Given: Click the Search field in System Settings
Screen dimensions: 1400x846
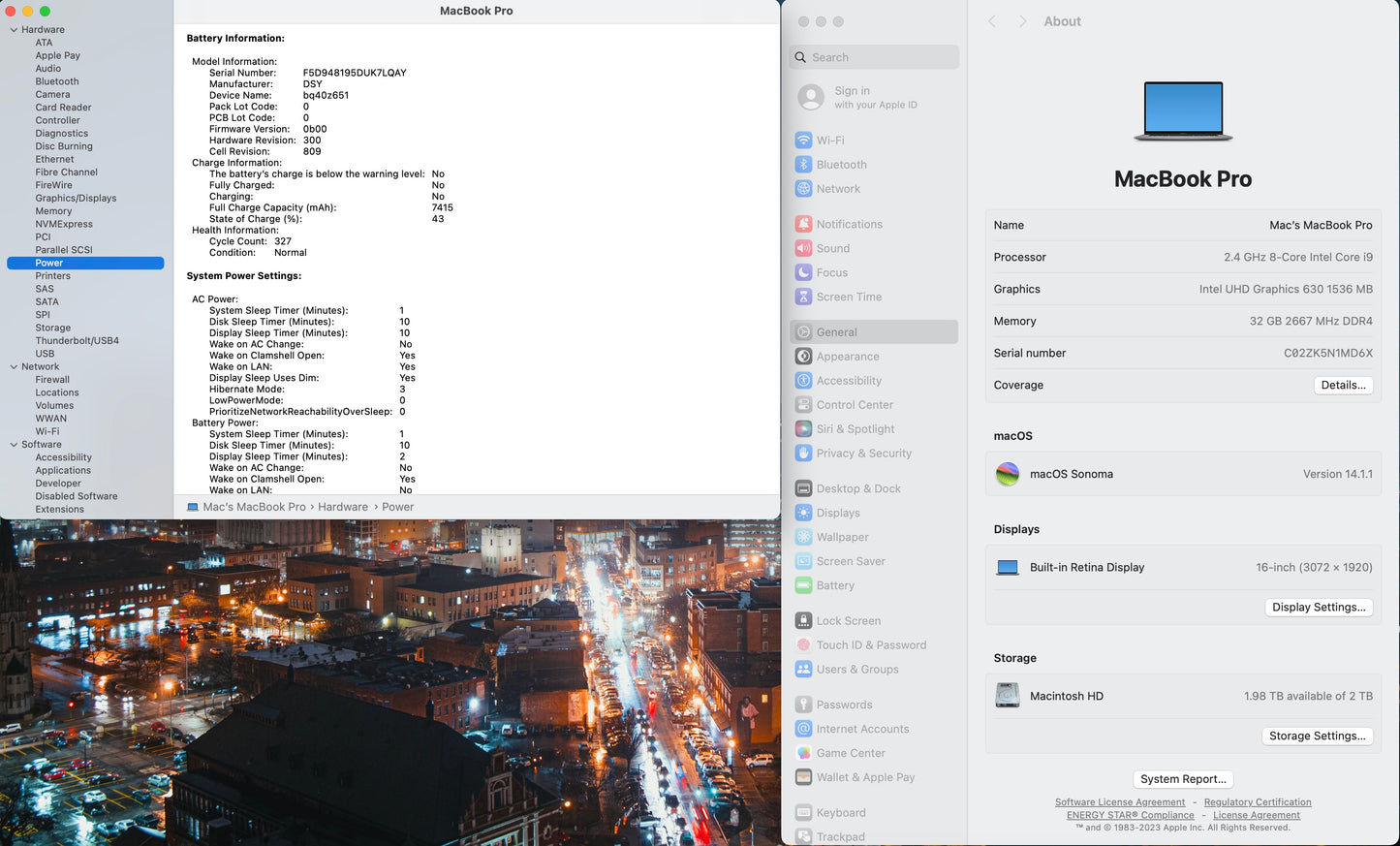Looking at the screenshot, I should pyautogui.click(x=874, y=57).
